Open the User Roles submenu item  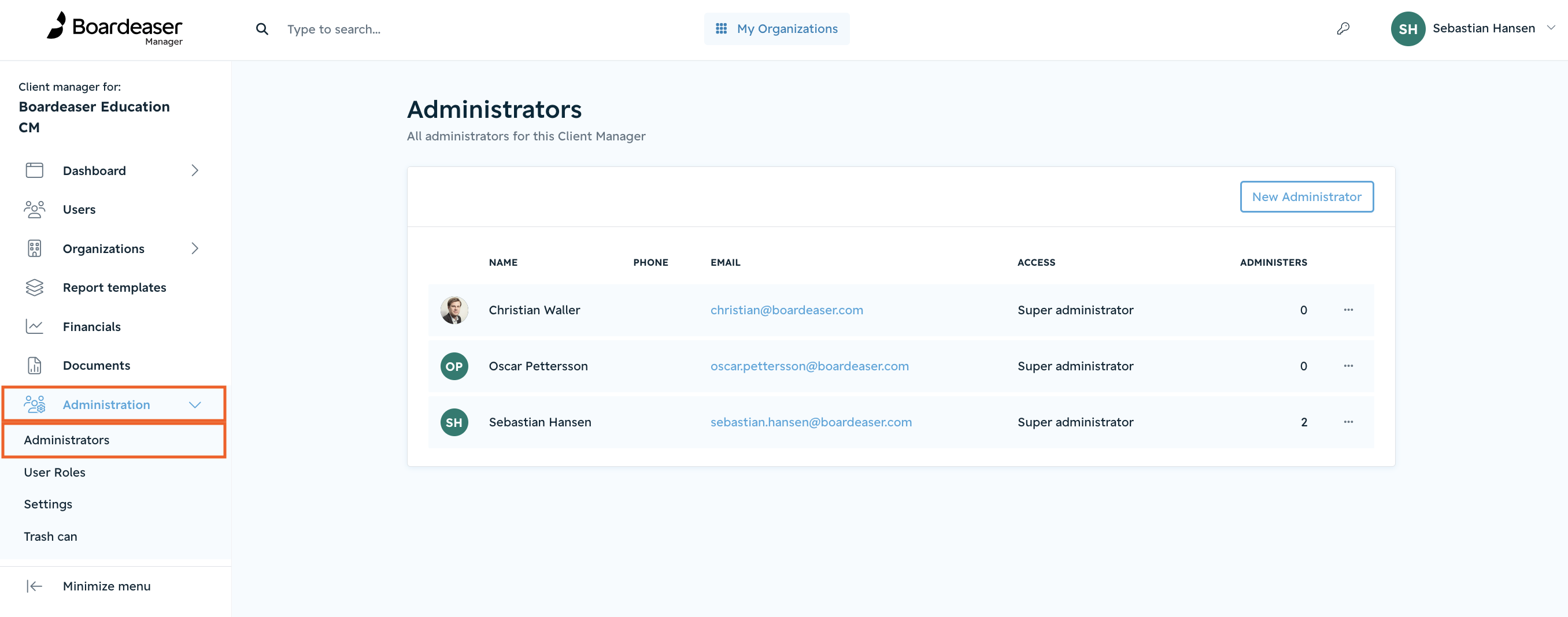(x=55, y=472)
